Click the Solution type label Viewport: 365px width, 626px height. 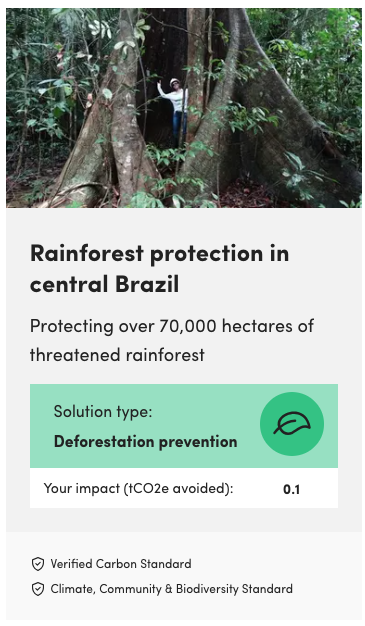click(x=103, y=411)
